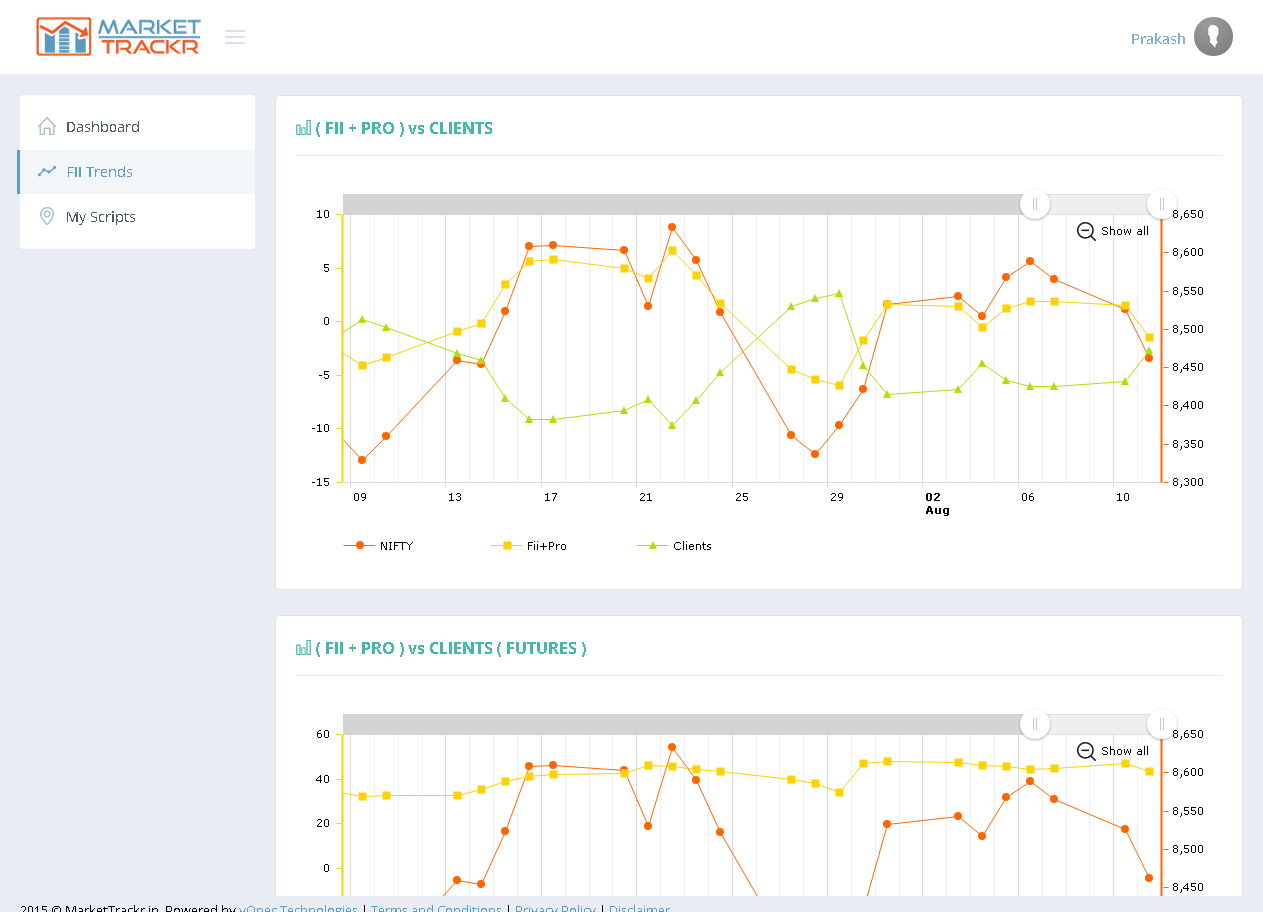Click the bar chart icon beside FII + PRO vs CLIENTS title
1263x912 pixels.
[x=304, y=128]
